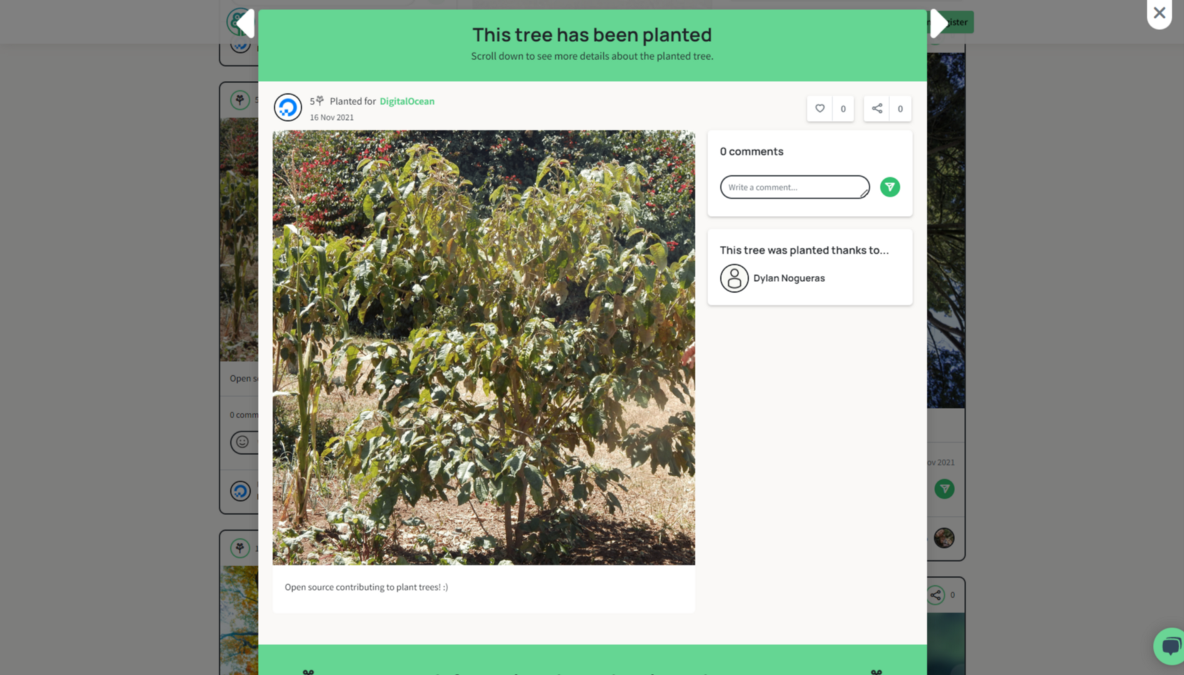
Task: Like this tree with heart icon
Action: [820, 109]
